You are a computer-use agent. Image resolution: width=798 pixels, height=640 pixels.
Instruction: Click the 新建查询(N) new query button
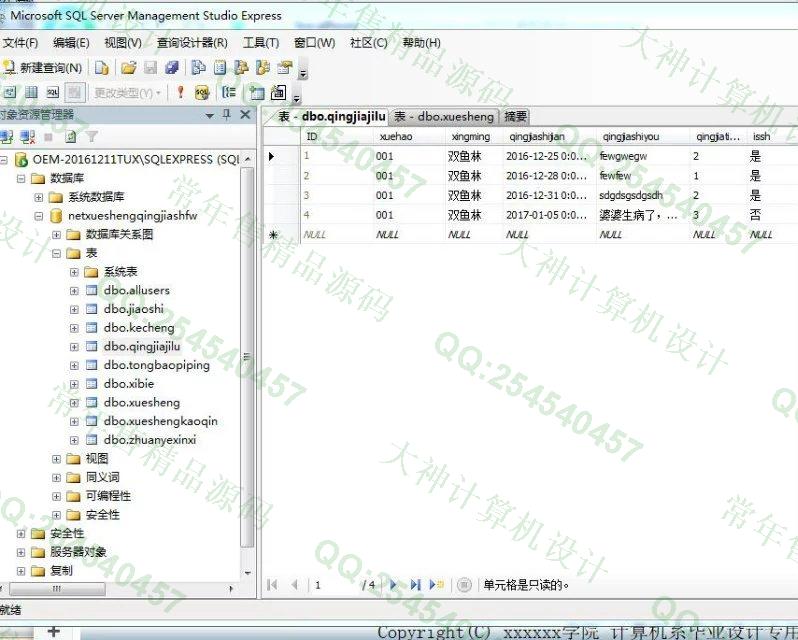pos(42,68)
